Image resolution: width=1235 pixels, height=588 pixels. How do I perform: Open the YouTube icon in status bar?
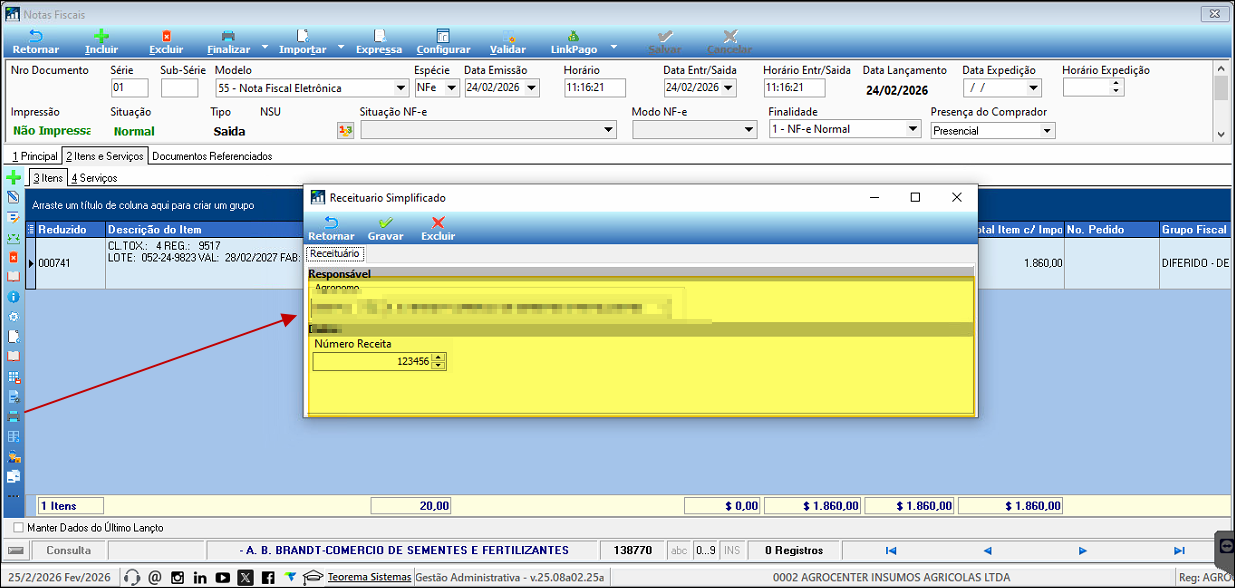222,577
